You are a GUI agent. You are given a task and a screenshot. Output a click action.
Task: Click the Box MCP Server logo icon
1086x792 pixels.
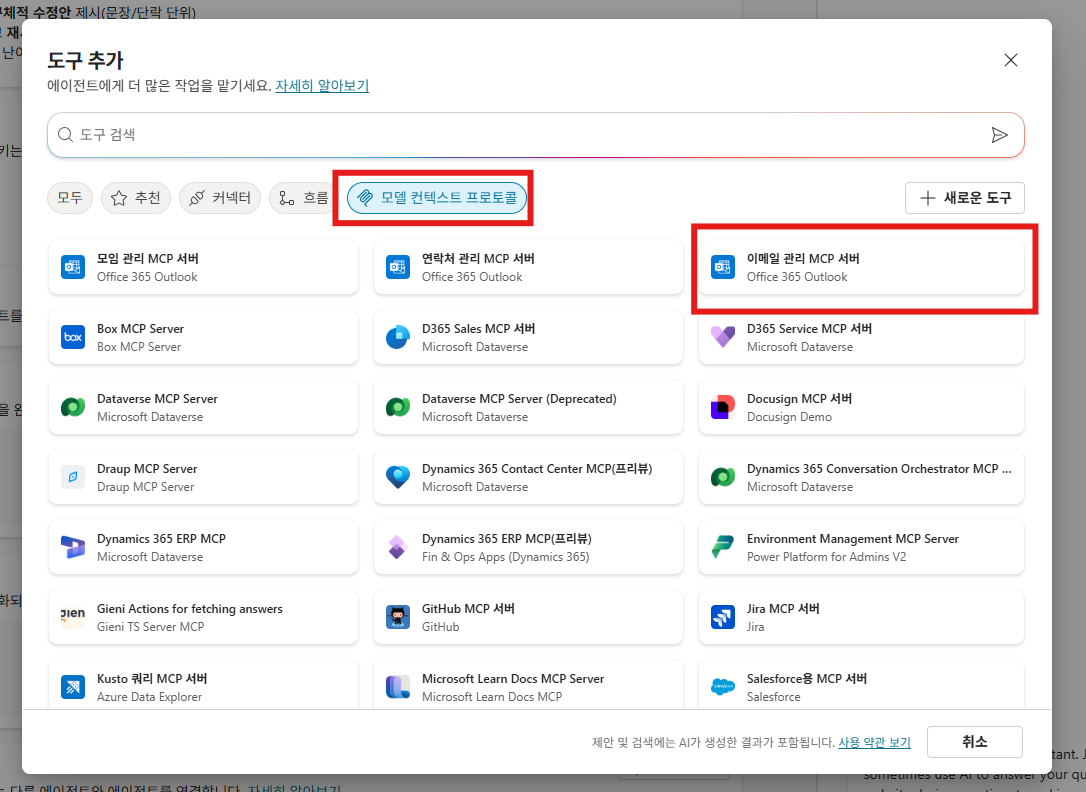point(73,337)
